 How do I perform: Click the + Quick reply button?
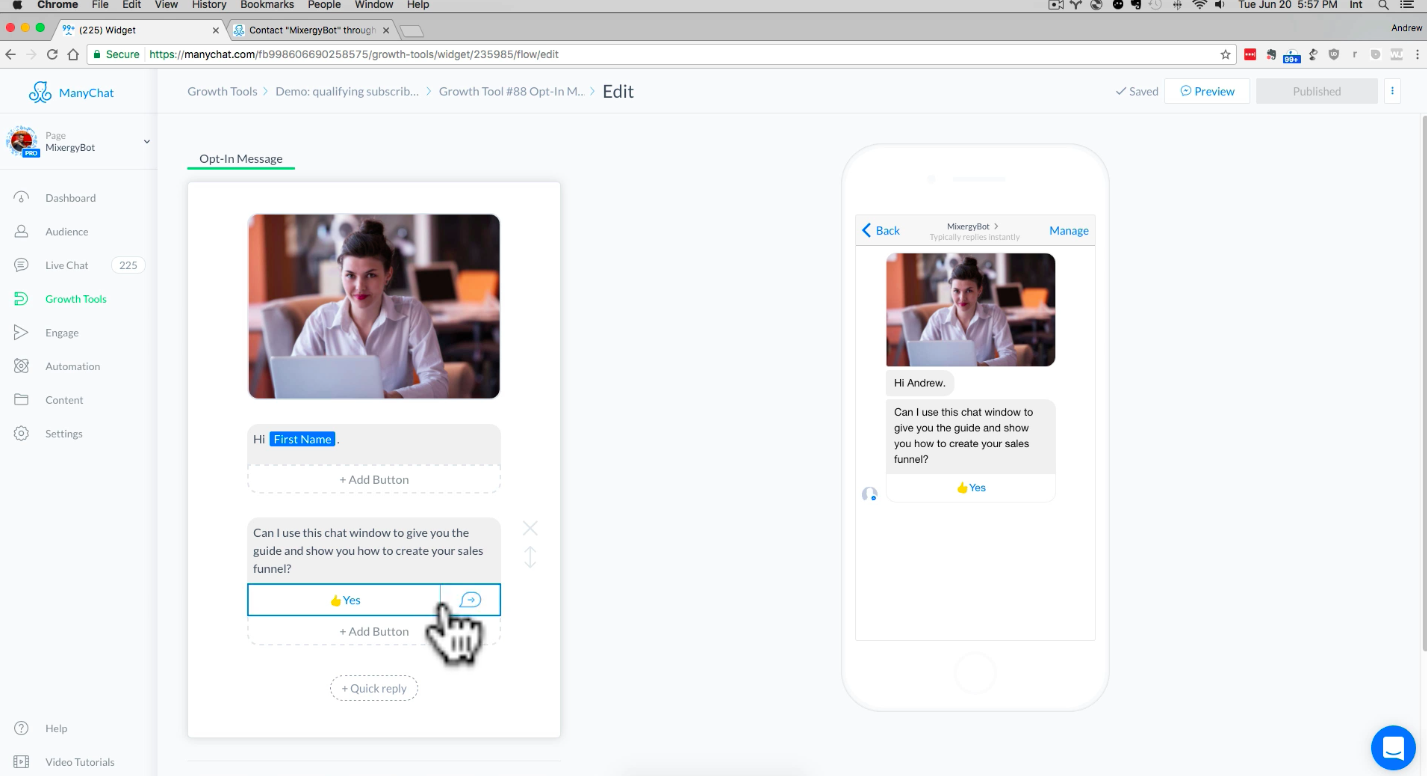[374, 688]
